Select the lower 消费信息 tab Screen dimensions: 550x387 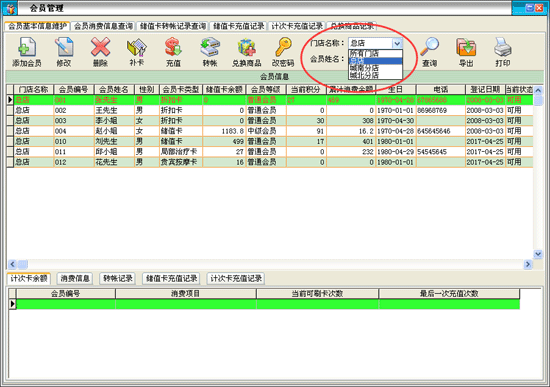pos(75,279)
